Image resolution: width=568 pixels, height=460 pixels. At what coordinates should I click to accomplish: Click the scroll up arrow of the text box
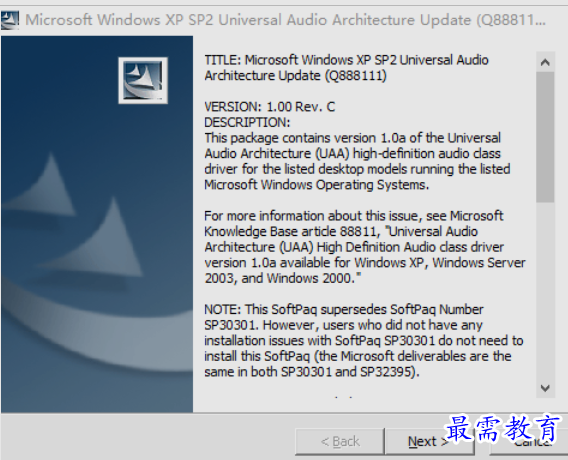(545, 62)
